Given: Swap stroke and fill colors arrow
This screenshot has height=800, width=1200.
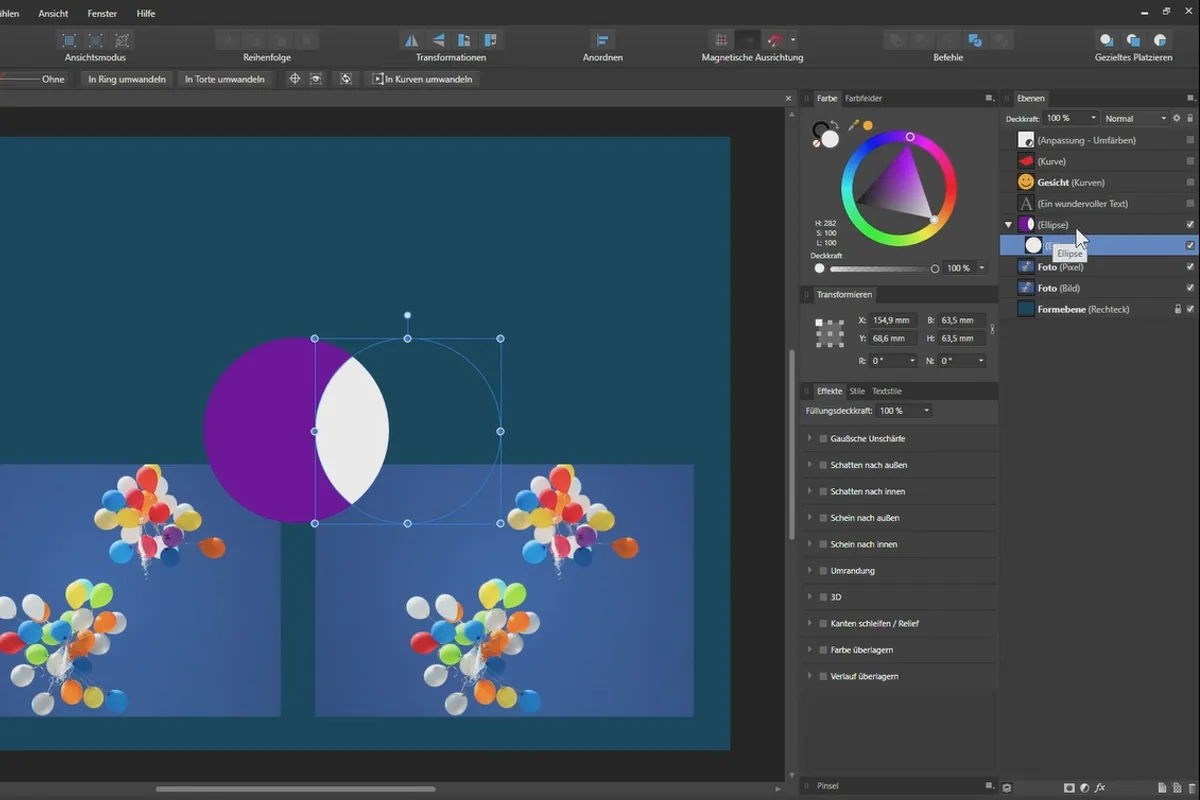Looking at the screenshot, I should tap(834, 126).
